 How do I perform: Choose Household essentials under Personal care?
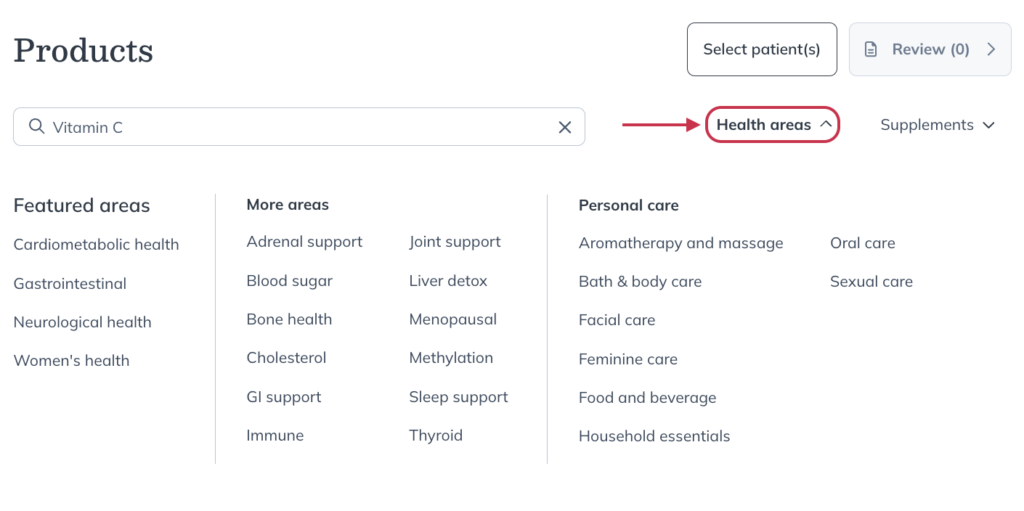point(654,436)
